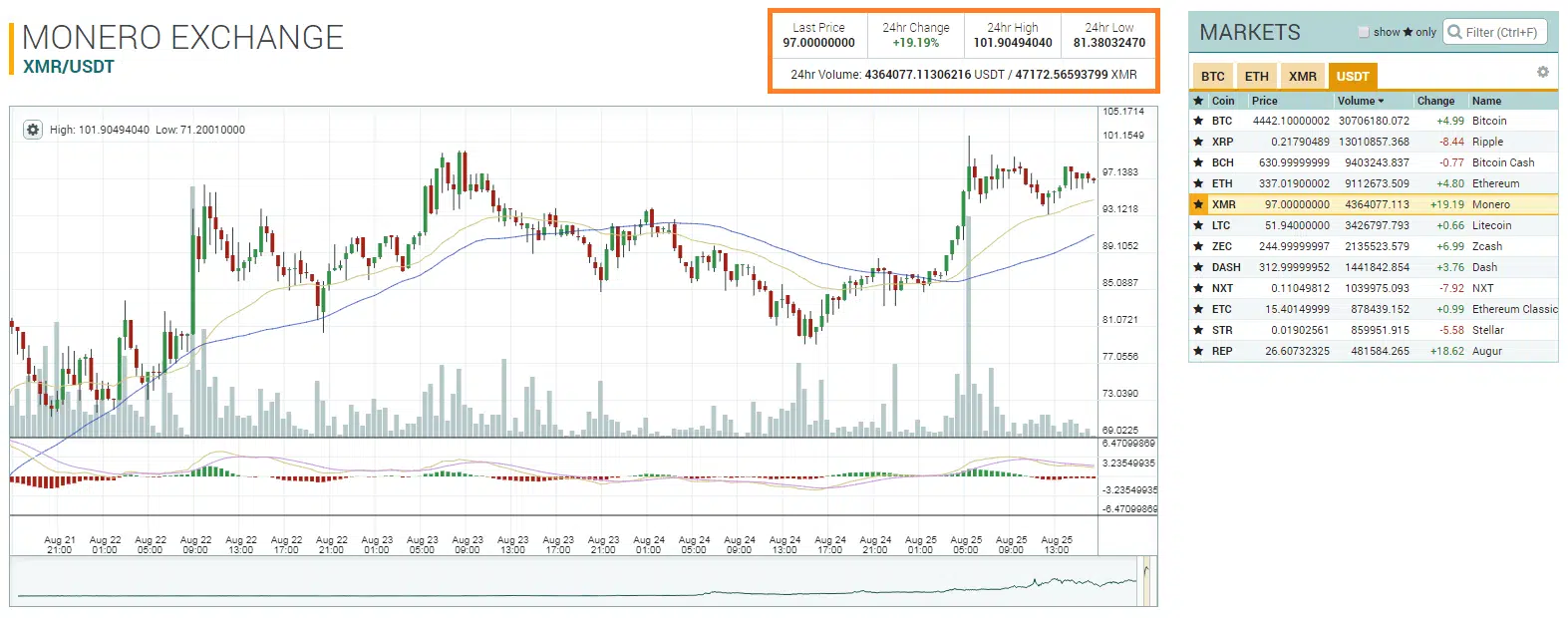
Task: Select DASH coin symbol cell
Action: pos(1226,267)
